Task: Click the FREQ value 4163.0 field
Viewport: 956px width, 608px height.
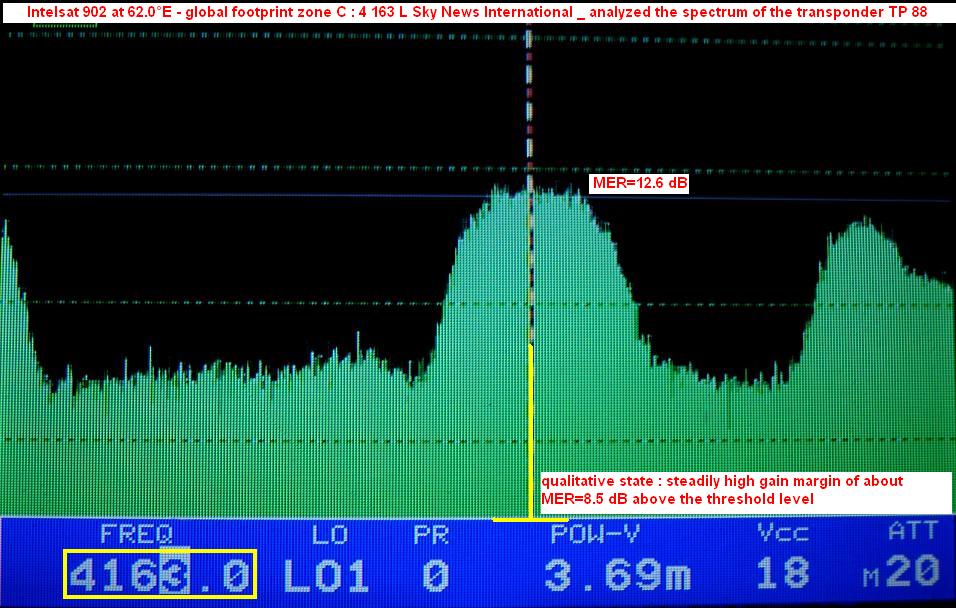Action: click(x=160, y=574)
